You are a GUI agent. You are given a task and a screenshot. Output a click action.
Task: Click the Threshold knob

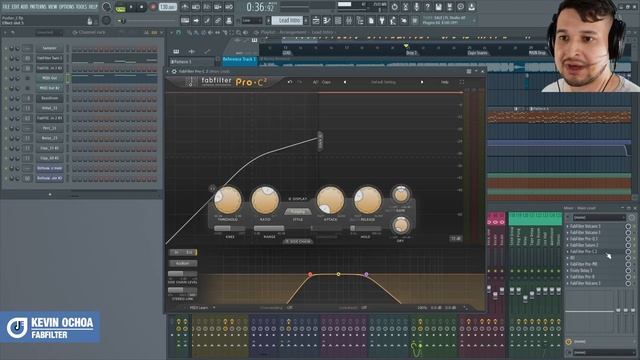[228, 200]
